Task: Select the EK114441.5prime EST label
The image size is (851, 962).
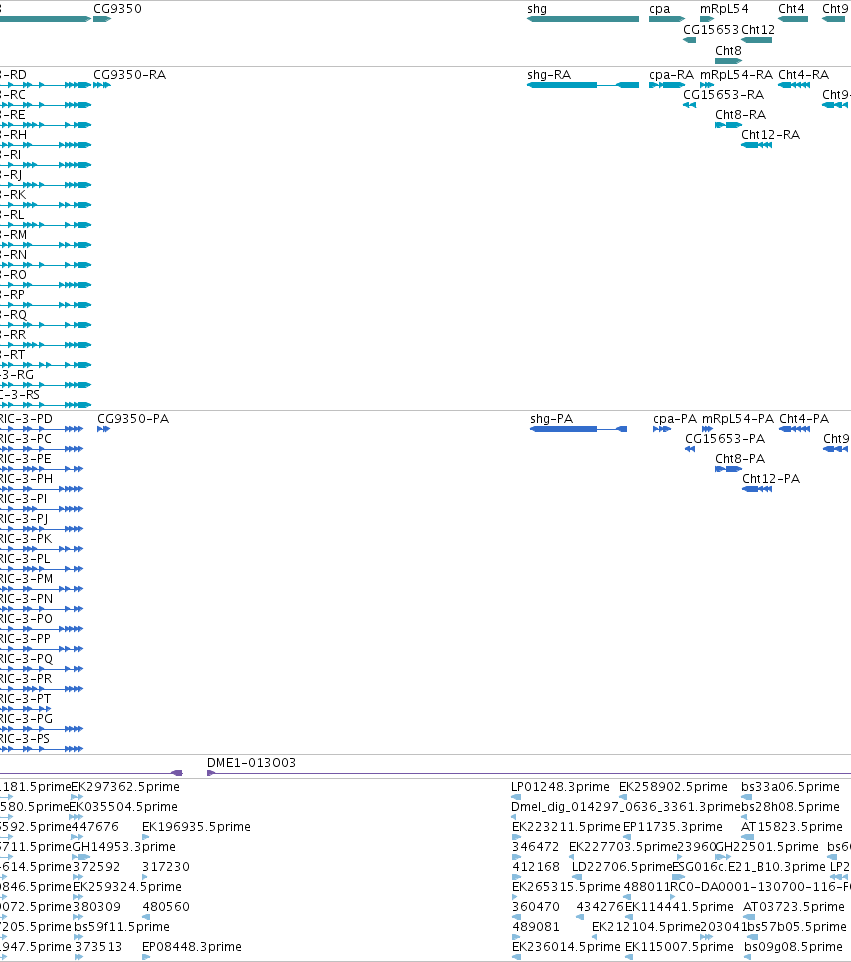Action: coord(679,906)
